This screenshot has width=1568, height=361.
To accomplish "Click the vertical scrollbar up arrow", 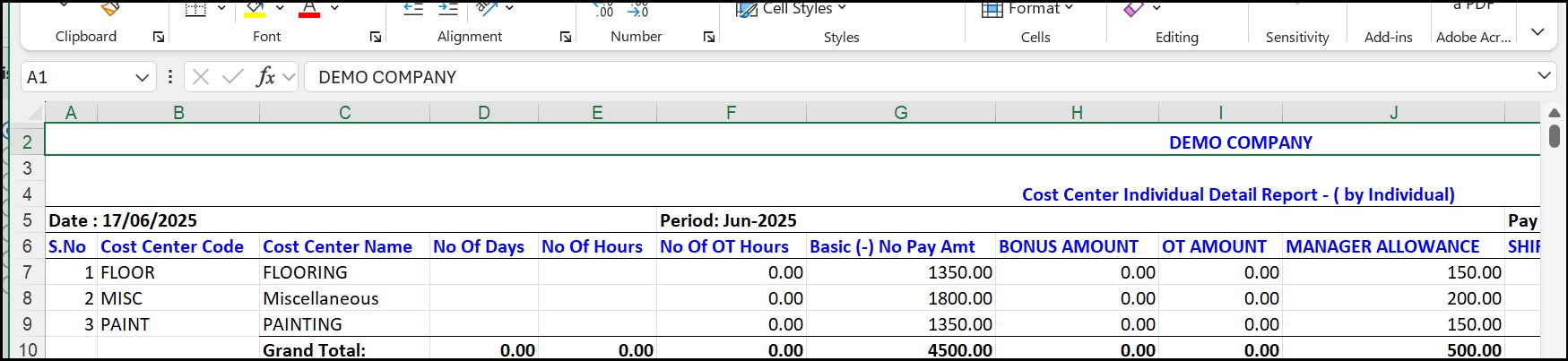I will pos(1555,113).
